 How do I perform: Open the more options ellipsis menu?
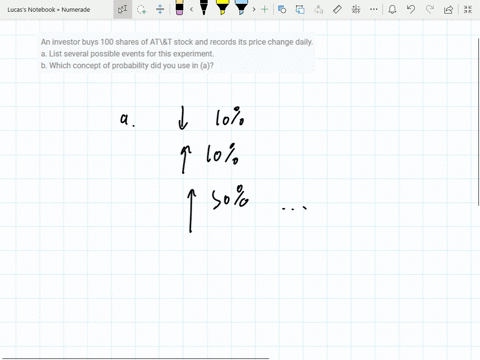tap(374, 9)
